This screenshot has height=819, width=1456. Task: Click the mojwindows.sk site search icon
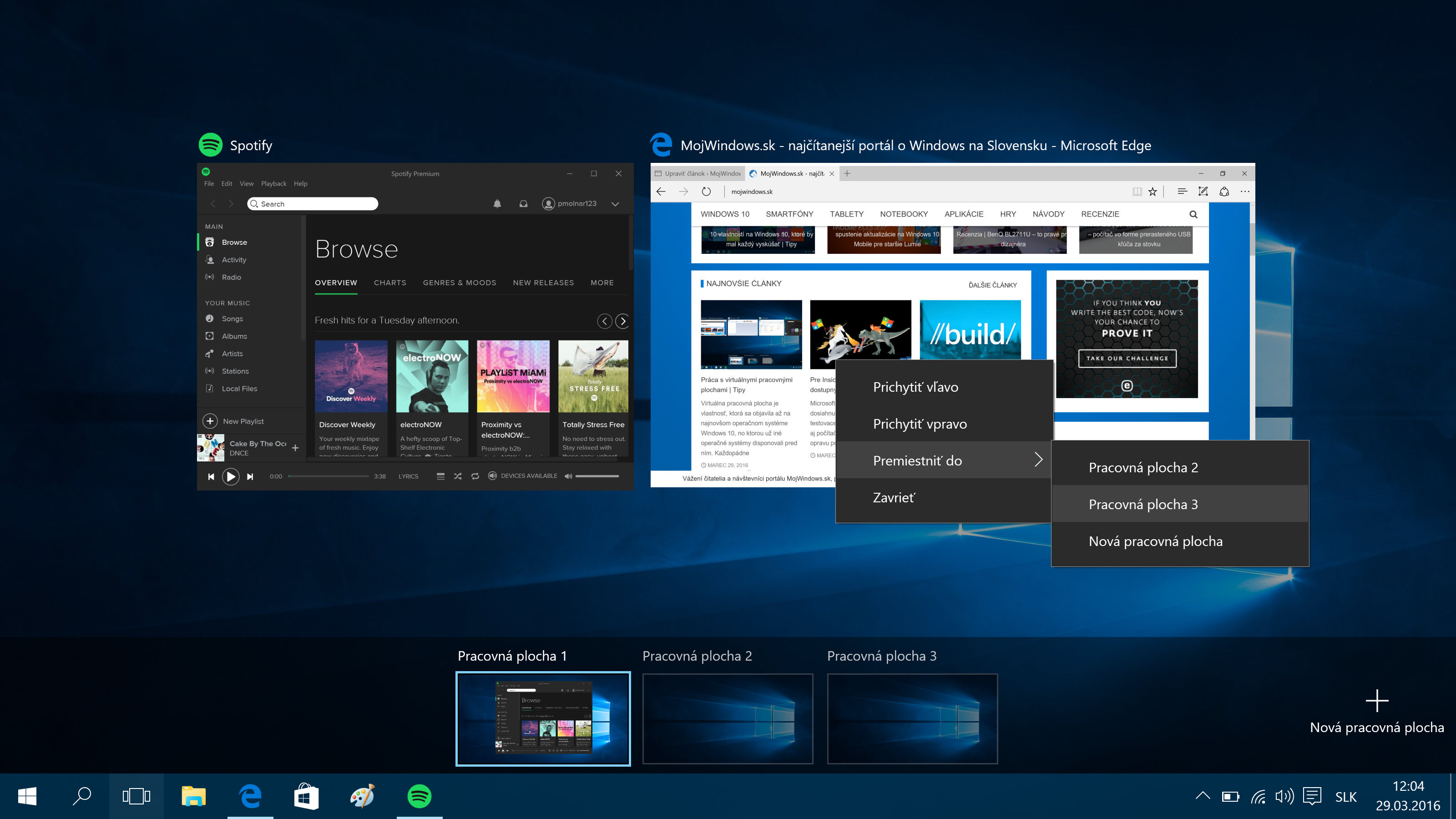(x=1193, y=214)
